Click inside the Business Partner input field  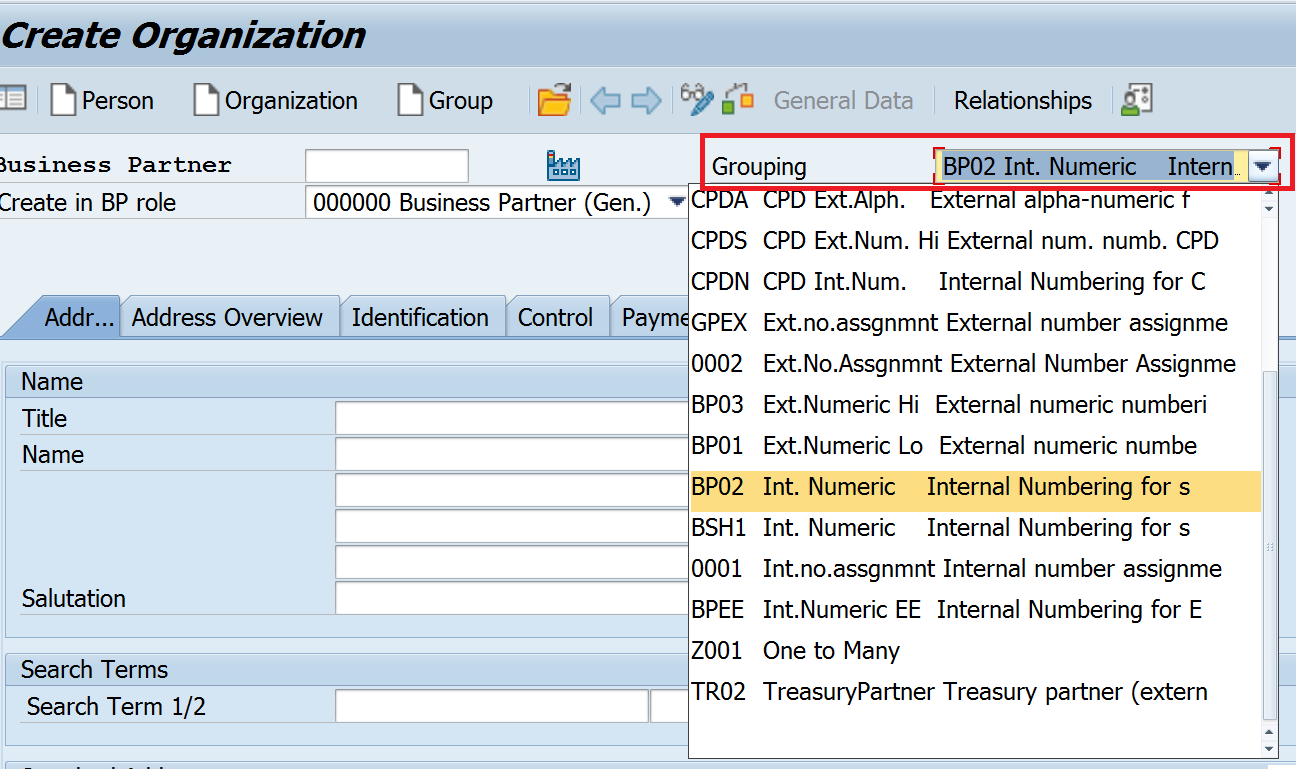pyautogui.click(x=387, y=165)
